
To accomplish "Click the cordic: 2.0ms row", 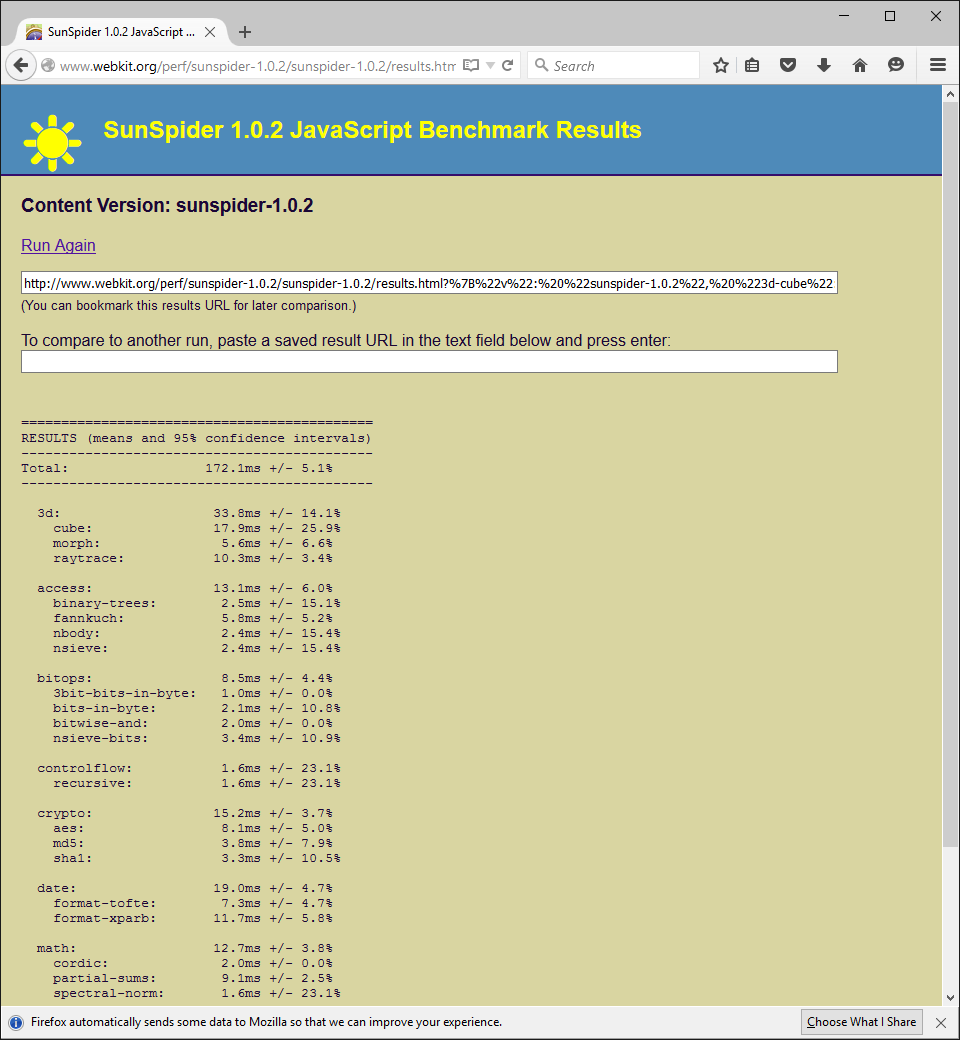I will (x=192, y=963).
